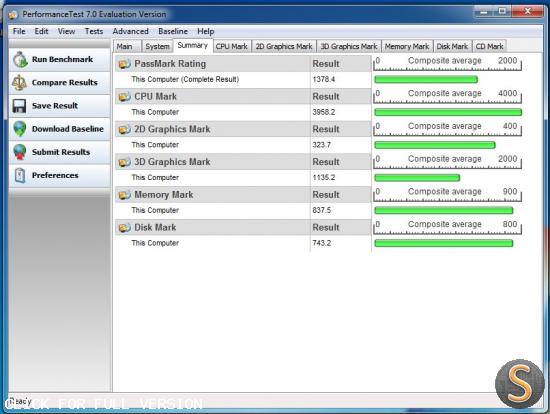Click the Save Result floppy disk icon
550x414 pixels.
point(19,106)
